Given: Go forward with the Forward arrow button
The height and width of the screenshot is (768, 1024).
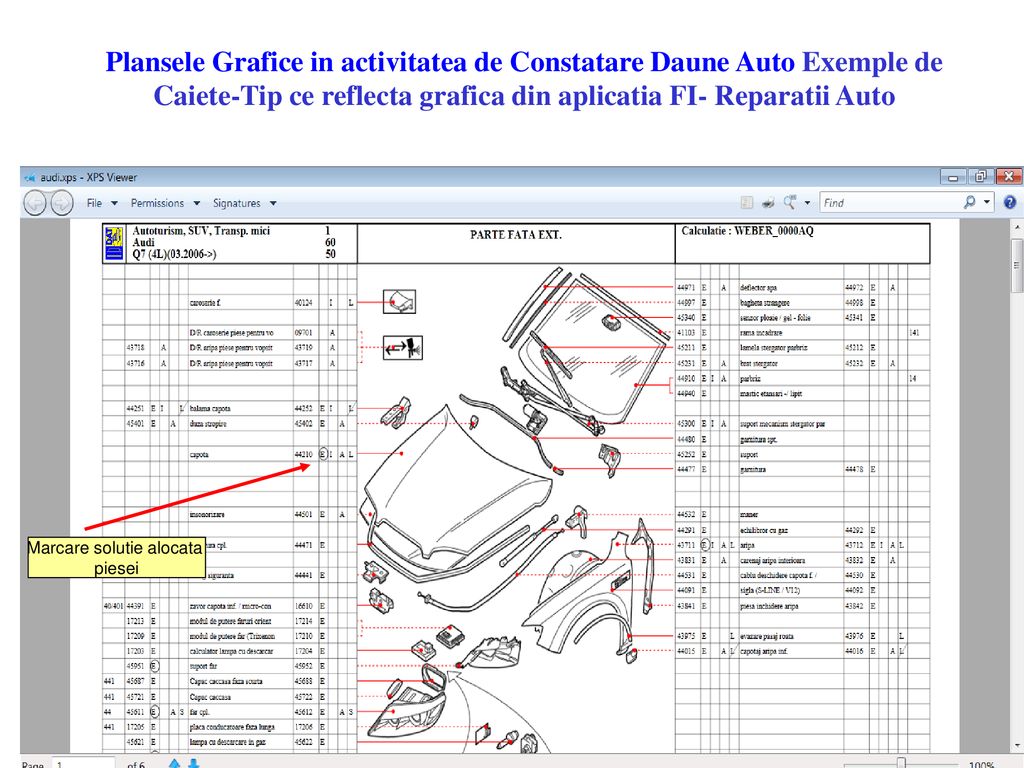Looking at the screenshot, I should point(61,203).
